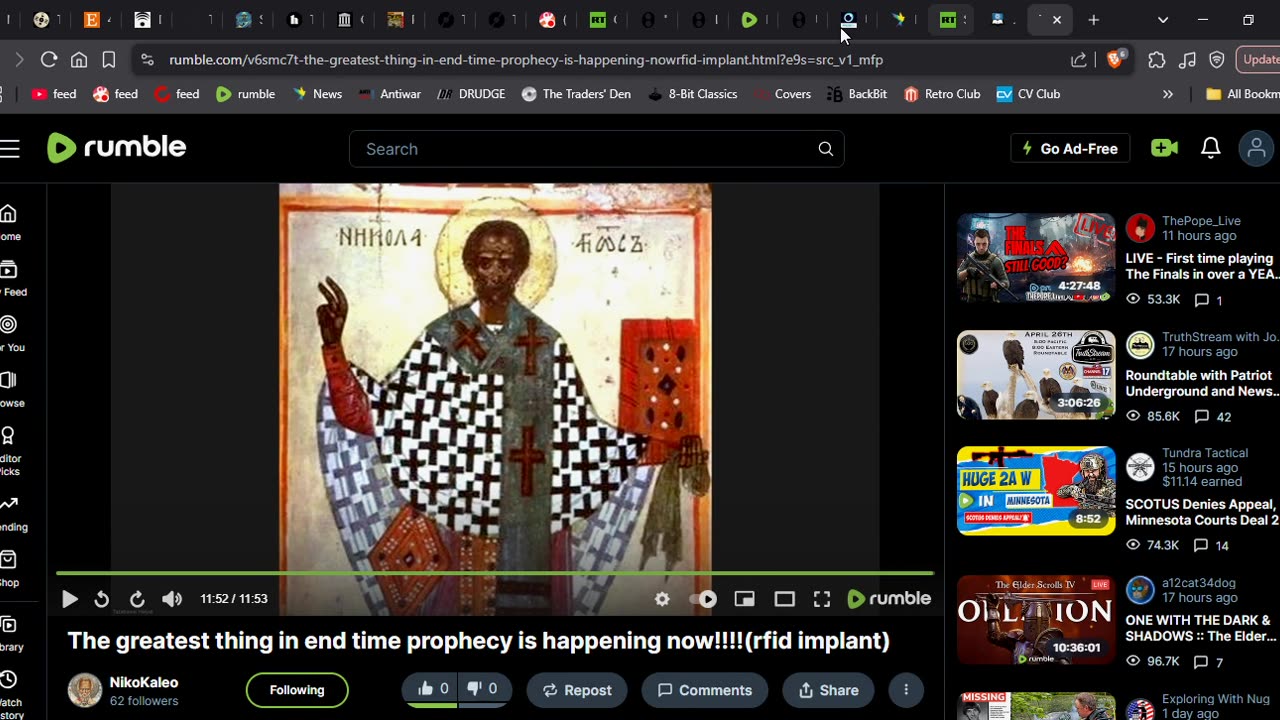Open Tundra Tactical channel name

pyautogui.click(x=1205, y=453)
